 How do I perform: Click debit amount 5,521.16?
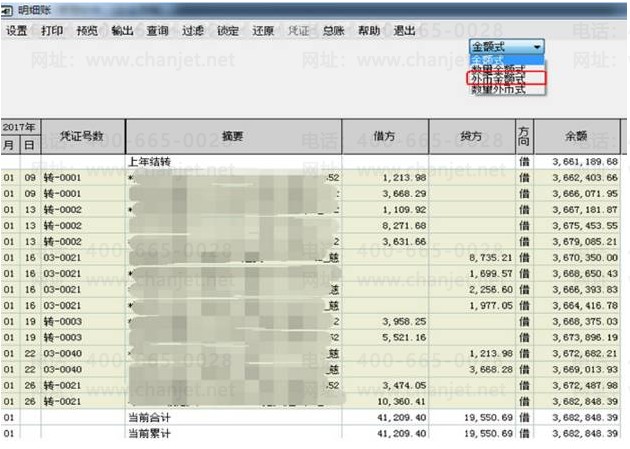coord(404,337)
